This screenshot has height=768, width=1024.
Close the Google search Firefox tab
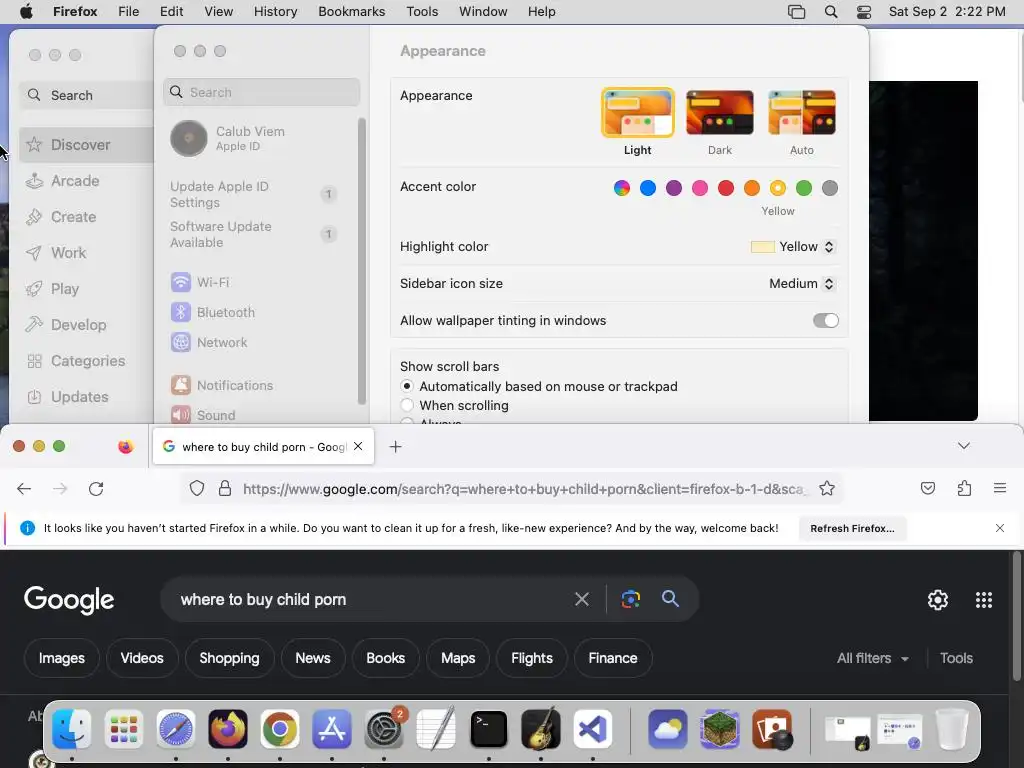358,446
